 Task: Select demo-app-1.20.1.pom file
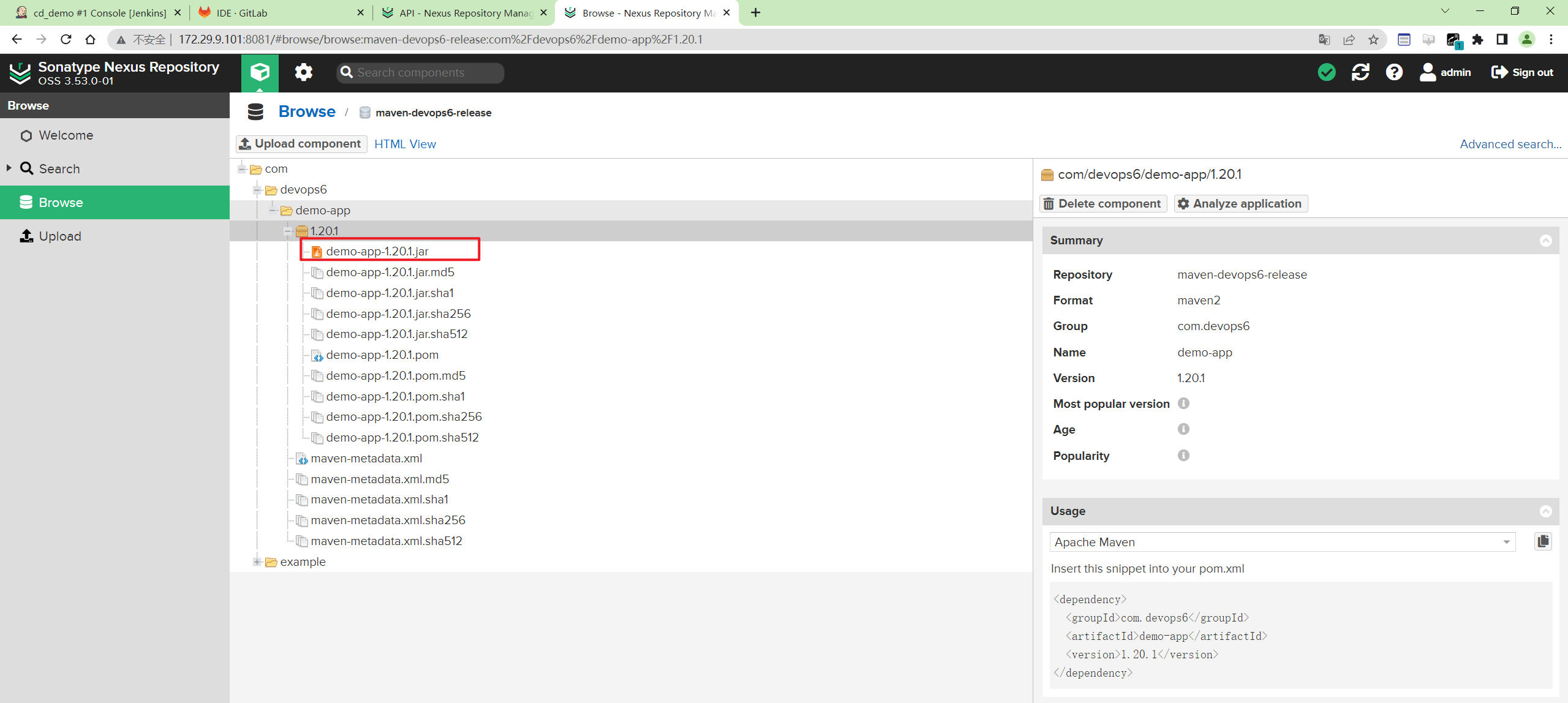pyautogui.click(x=382, y=355)
